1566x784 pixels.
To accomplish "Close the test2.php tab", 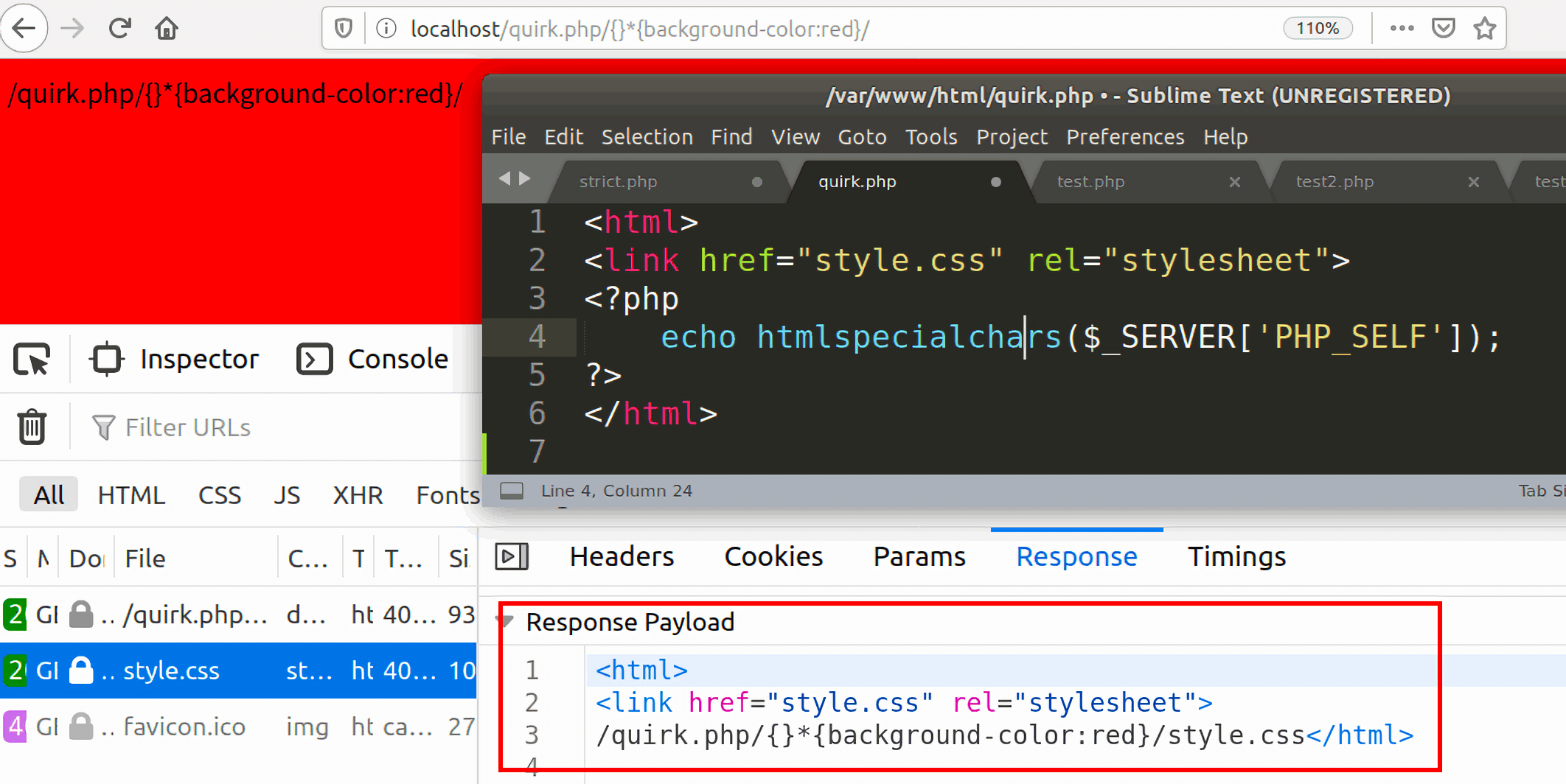I will pos(1474,182).
